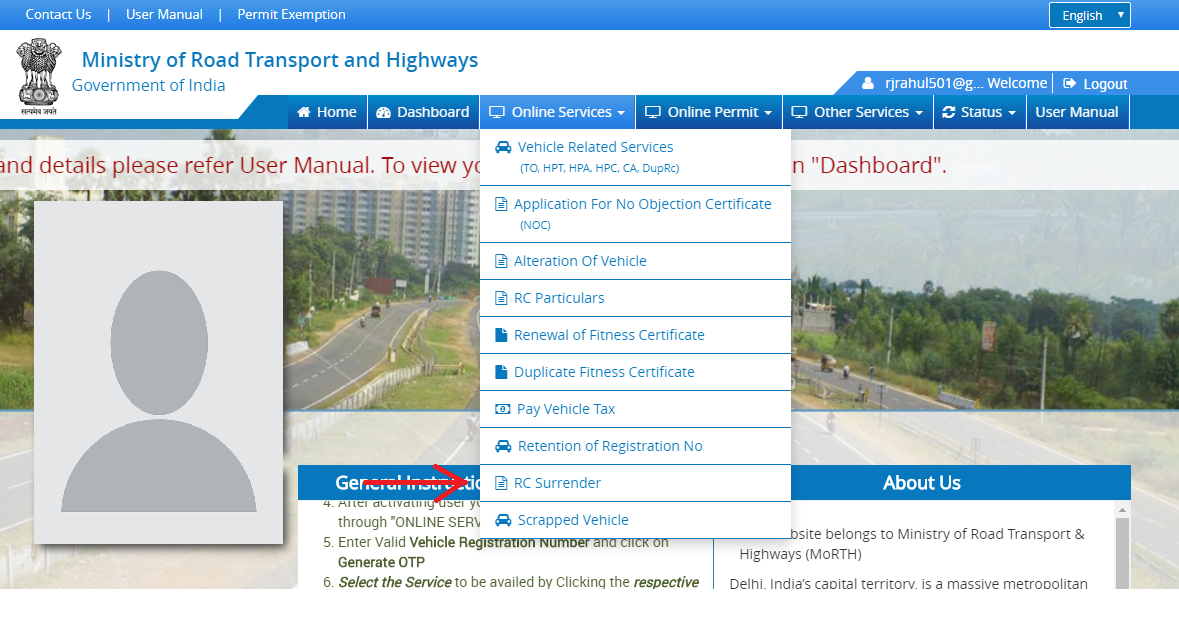Image resolution: width=1179 pixels, height=640 pixels.
Task: Go to Home in navigation bar
Action: pyautogui.click(x=327, y=112)
